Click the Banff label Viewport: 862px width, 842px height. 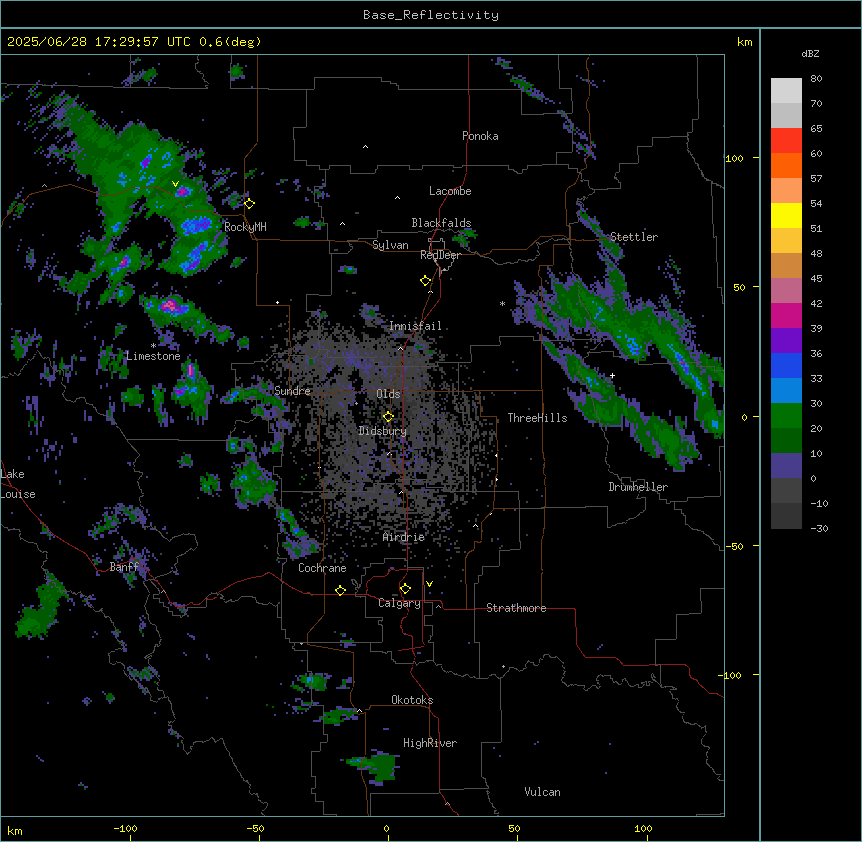click(x=124, y=567)
